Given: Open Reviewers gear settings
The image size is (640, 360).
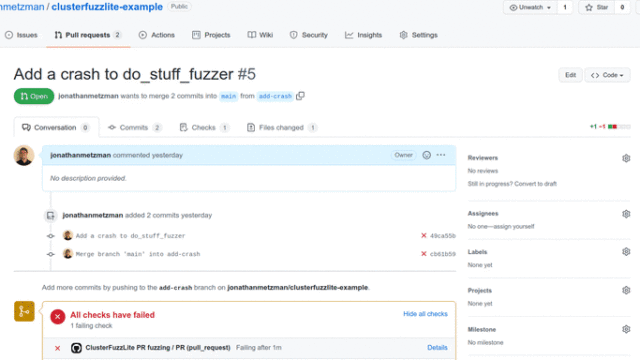Looking at the screenshot, I should (x=626, y=158).
